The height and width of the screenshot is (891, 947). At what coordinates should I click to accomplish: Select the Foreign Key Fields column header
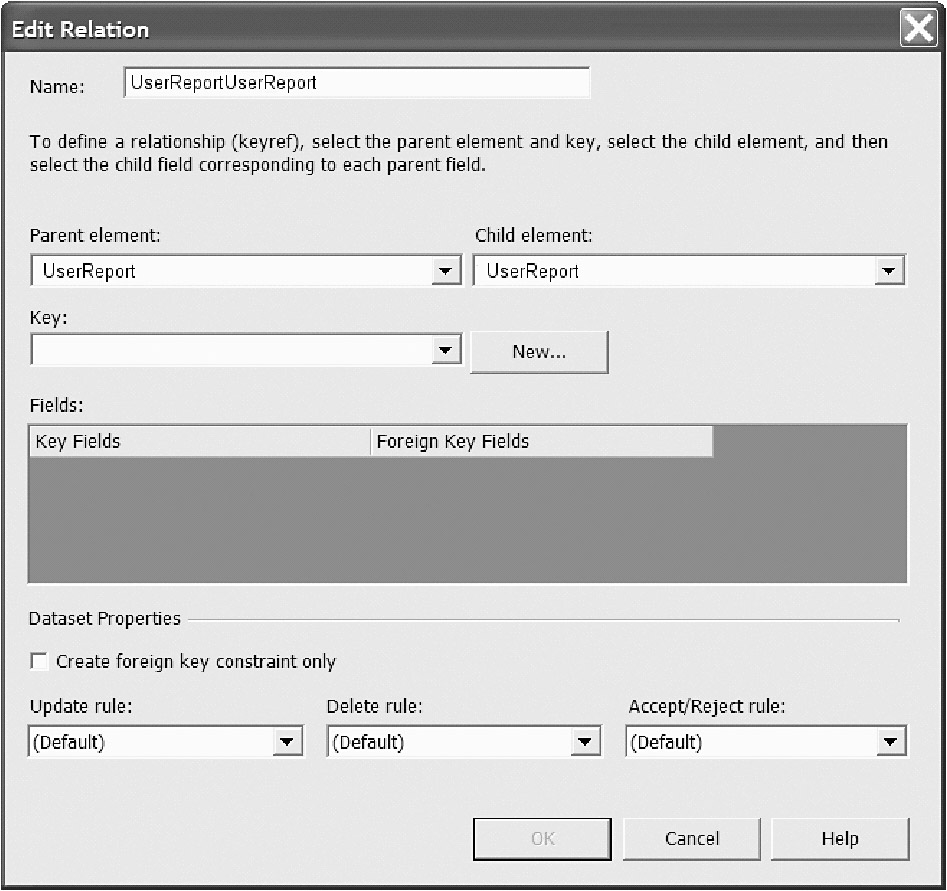[x=540, y=441]
